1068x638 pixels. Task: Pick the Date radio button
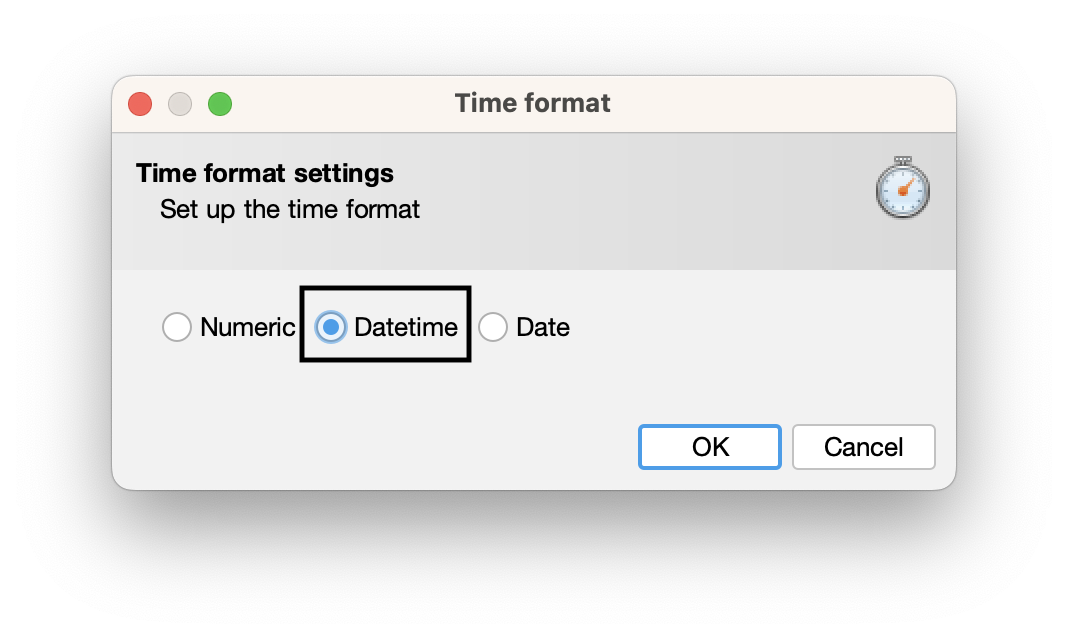click(493, 327)
